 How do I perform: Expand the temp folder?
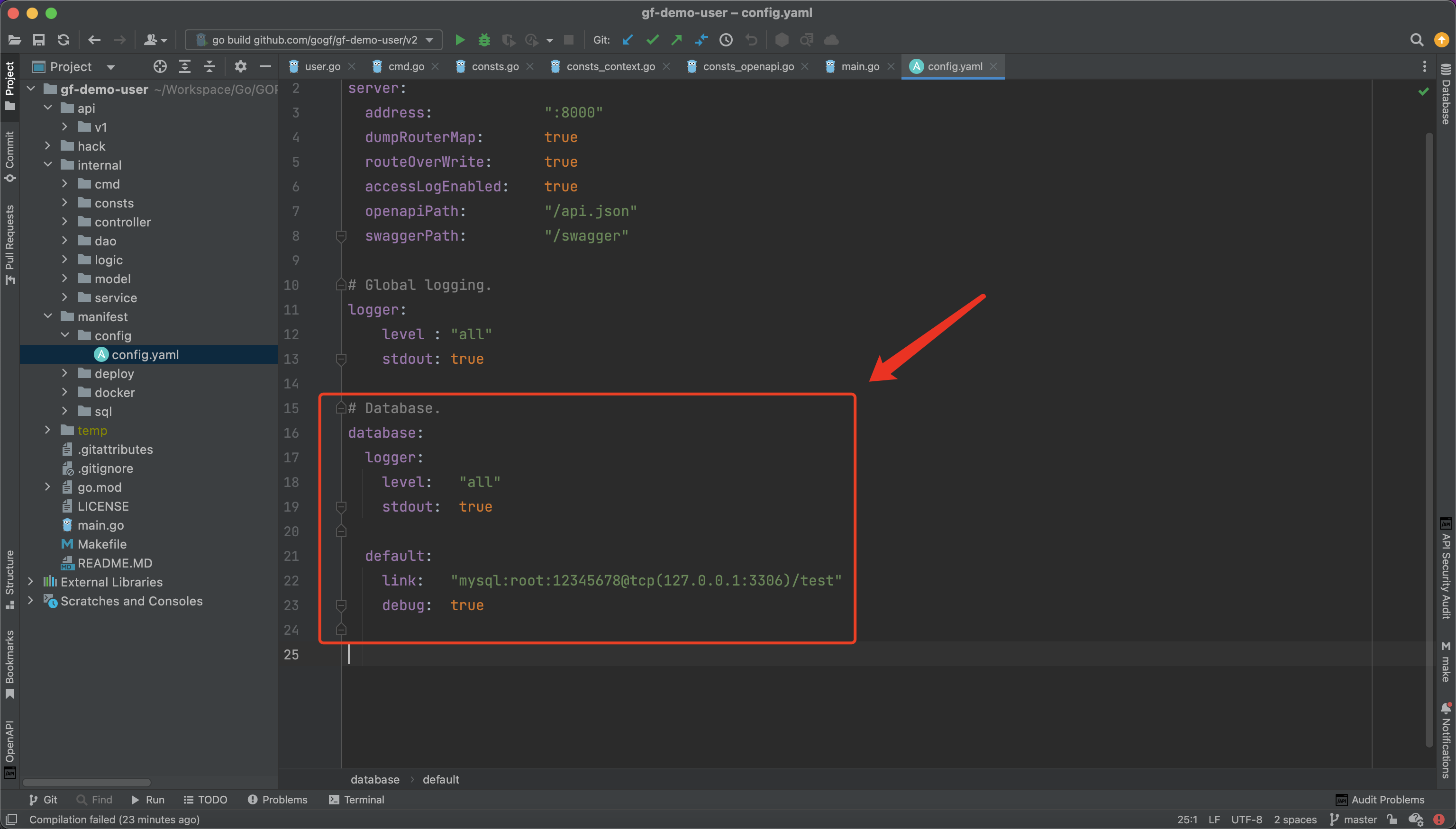(x=48, y=431)
